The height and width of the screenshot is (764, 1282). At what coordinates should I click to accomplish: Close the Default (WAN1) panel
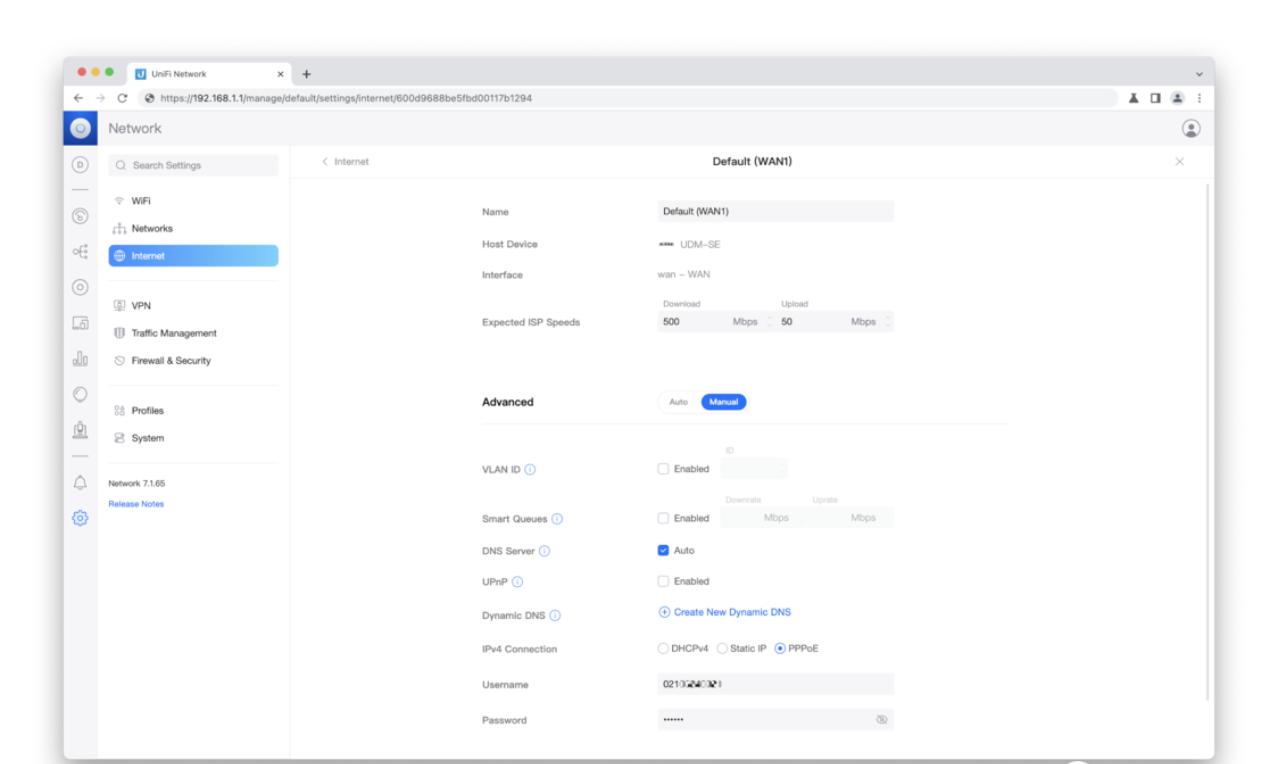1179,162
